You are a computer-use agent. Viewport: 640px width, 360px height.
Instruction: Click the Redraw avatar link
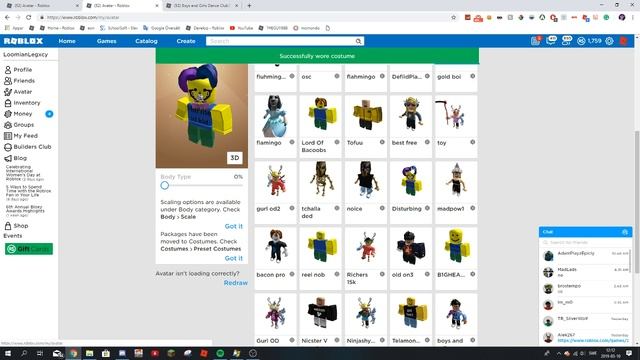[x=236, y=283]
